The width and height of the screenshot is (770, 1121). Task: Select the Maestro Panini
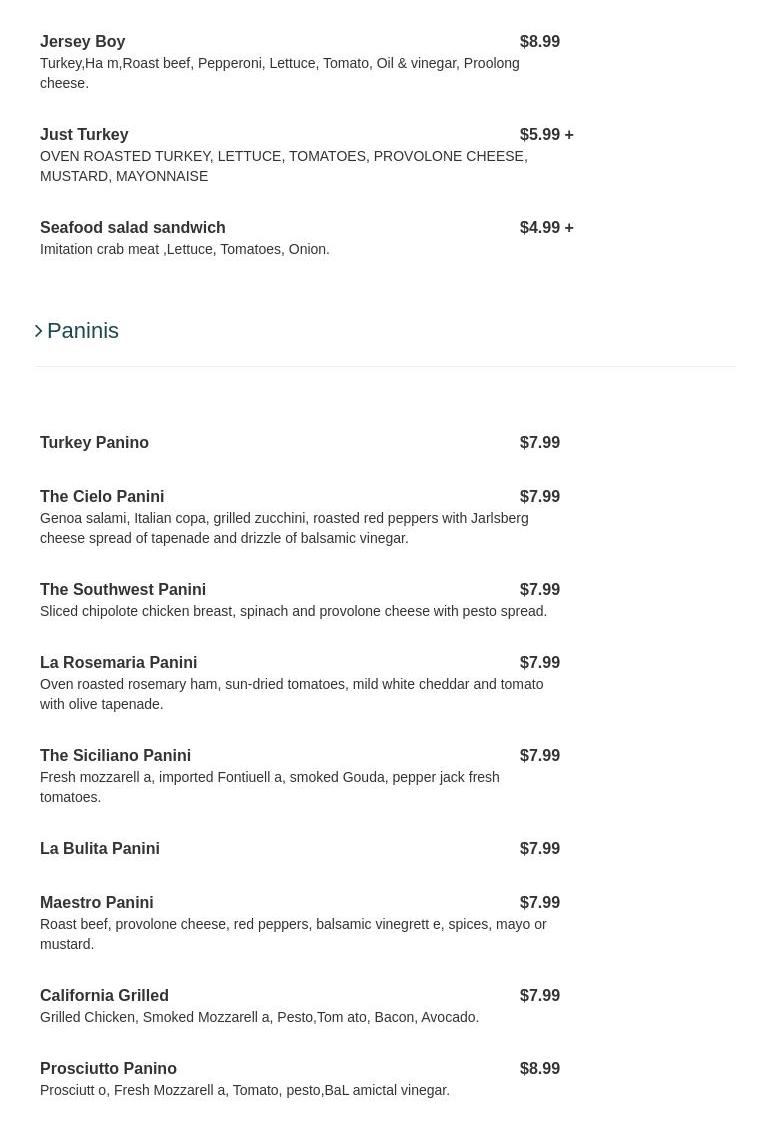coord(97,903)
